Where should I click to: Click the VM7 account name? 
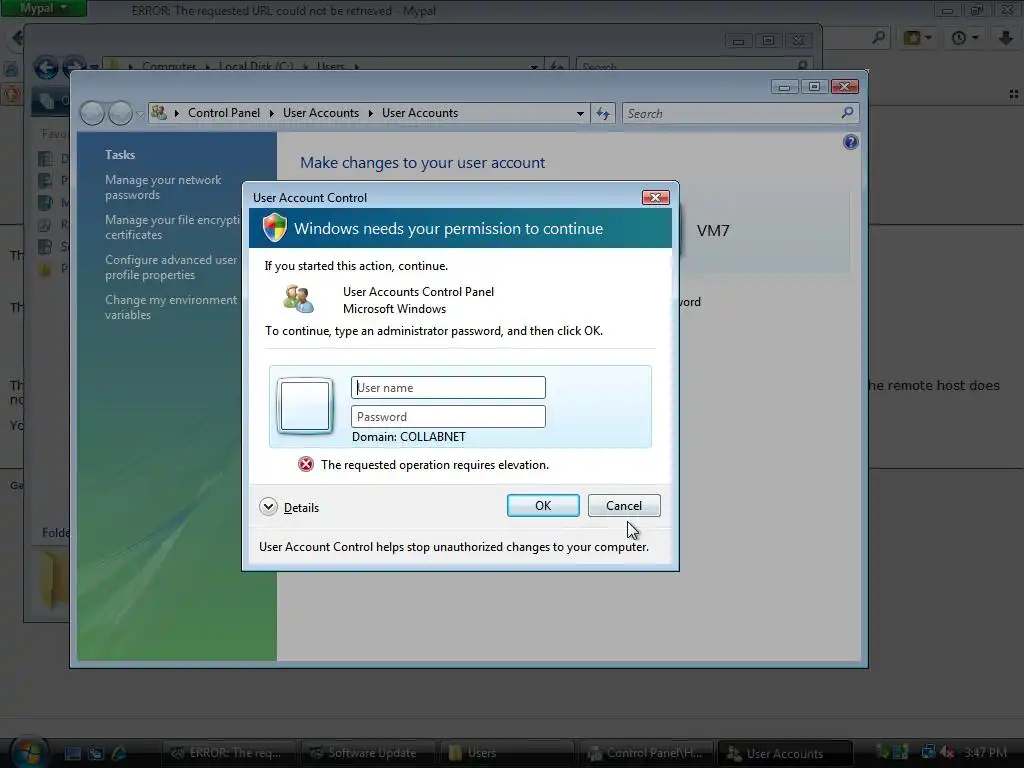[x=712, y=231]
